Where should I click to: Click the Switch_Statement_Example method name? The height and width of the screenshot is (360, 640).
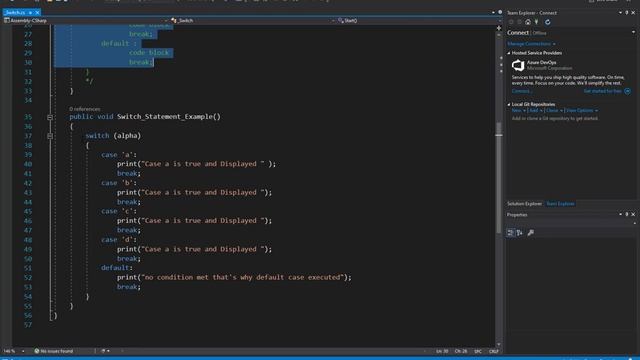coord(165,117)
